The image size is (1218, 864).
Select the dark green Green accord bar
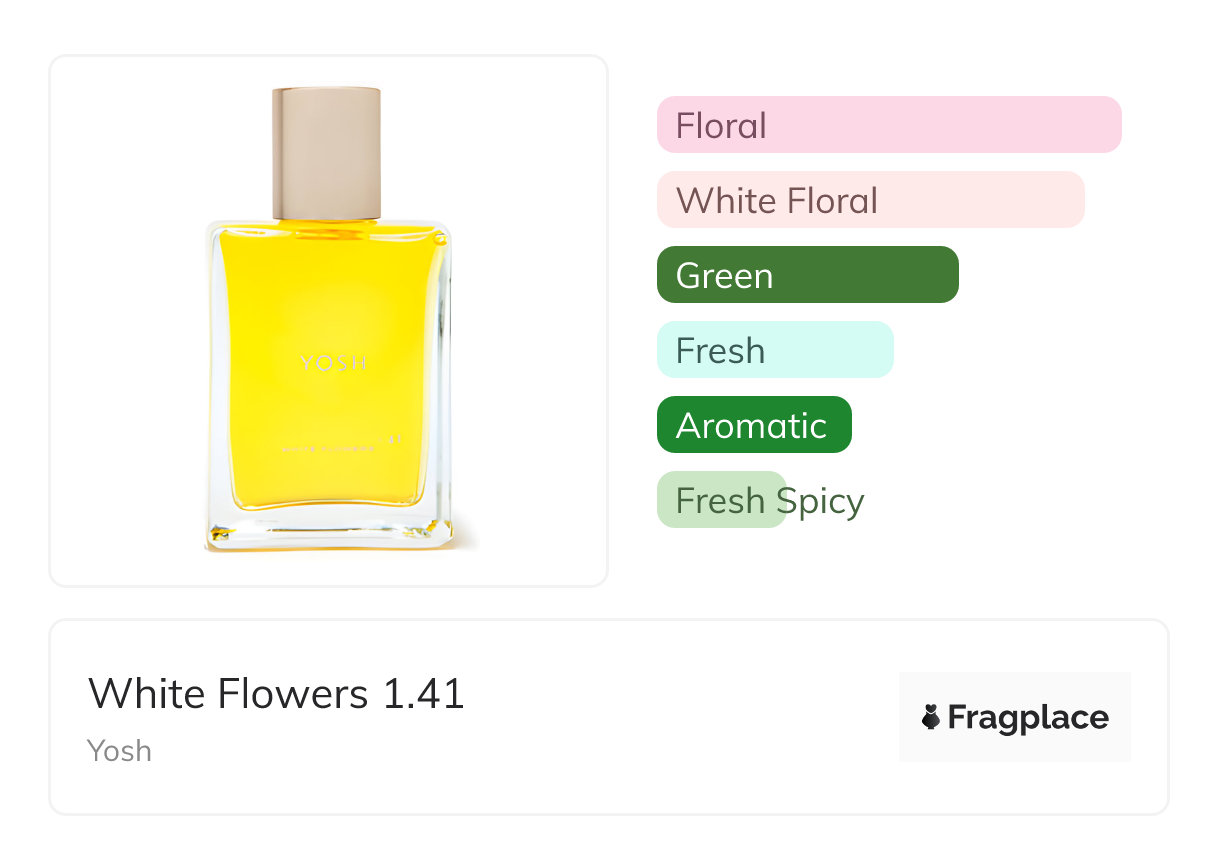tap(807, 275)
